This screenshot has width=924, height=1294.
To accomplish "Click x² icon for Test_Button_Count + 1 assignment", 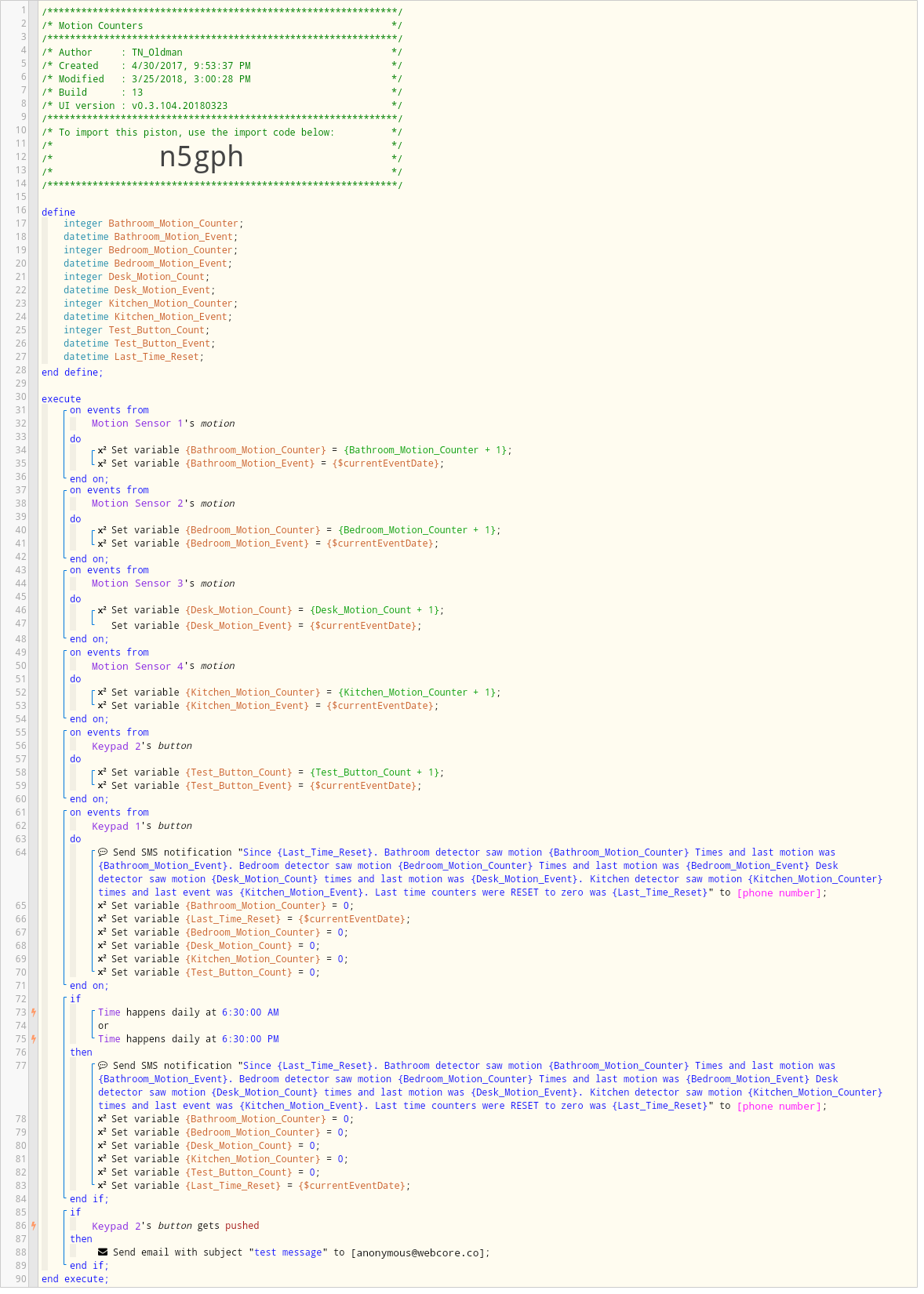I will (102, 772).
